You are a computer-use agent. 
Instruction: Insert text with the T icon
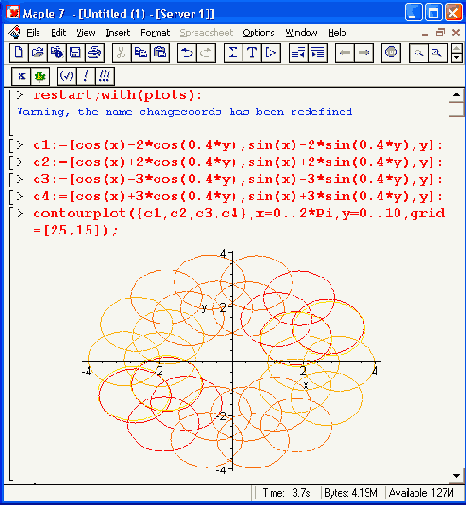pyautogui.click(x=252, y=53)
